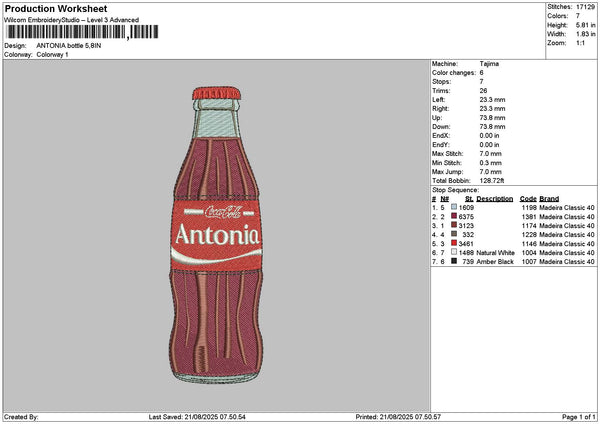Click the red bottle cap in the design

click(217, 93)
